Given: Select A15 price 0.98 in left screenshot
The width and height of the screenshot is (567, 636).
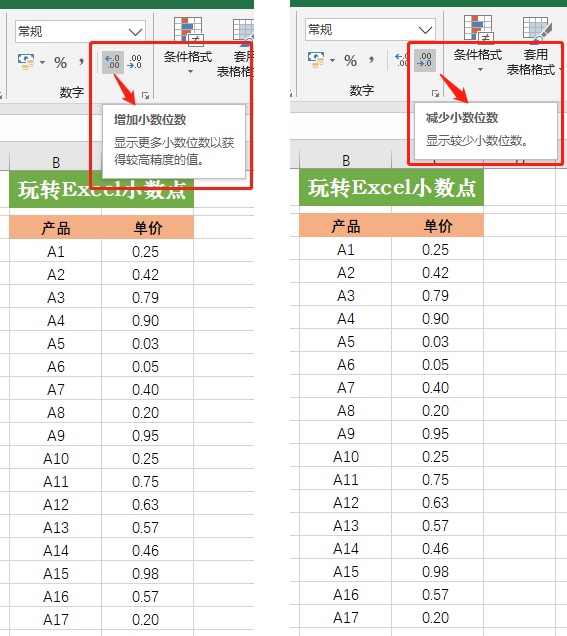Looking at the screenshot, I should pos(146,574).
